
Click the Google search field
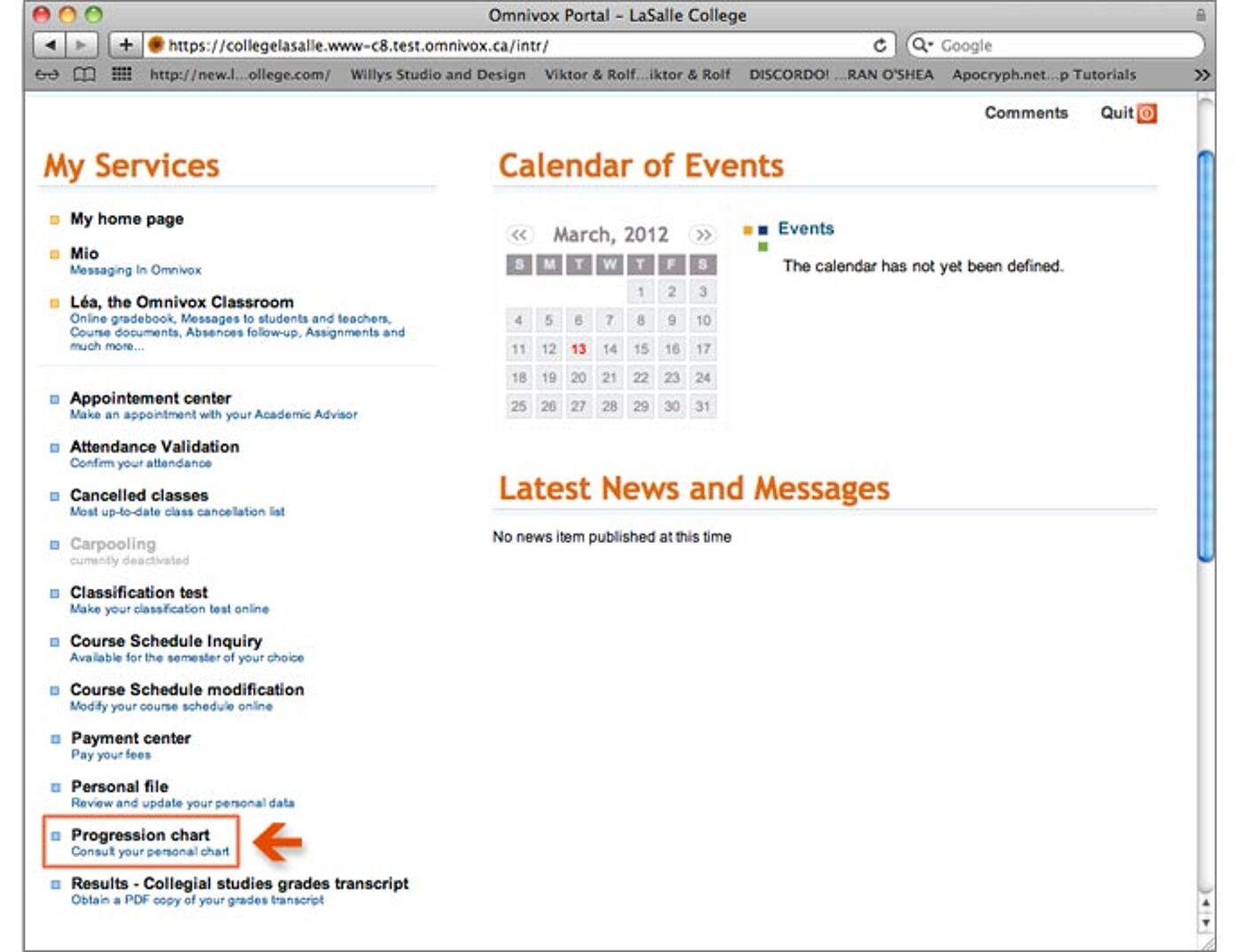click(x=1056, y=45)
